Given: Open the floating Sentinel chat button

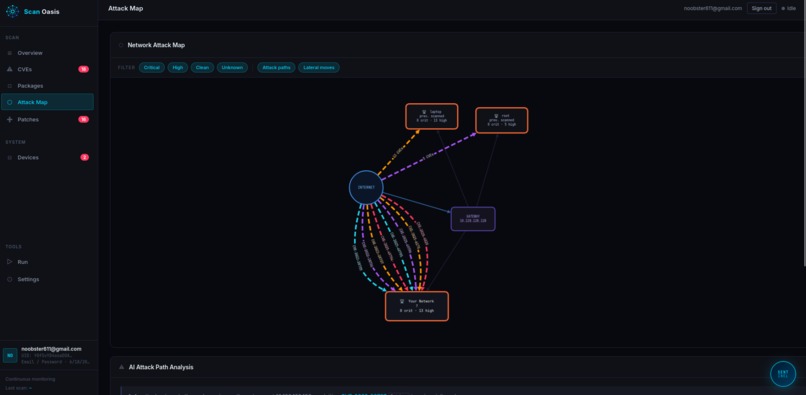Looking at the screenshot, I should pyautogui.click(x=782, y=373).
